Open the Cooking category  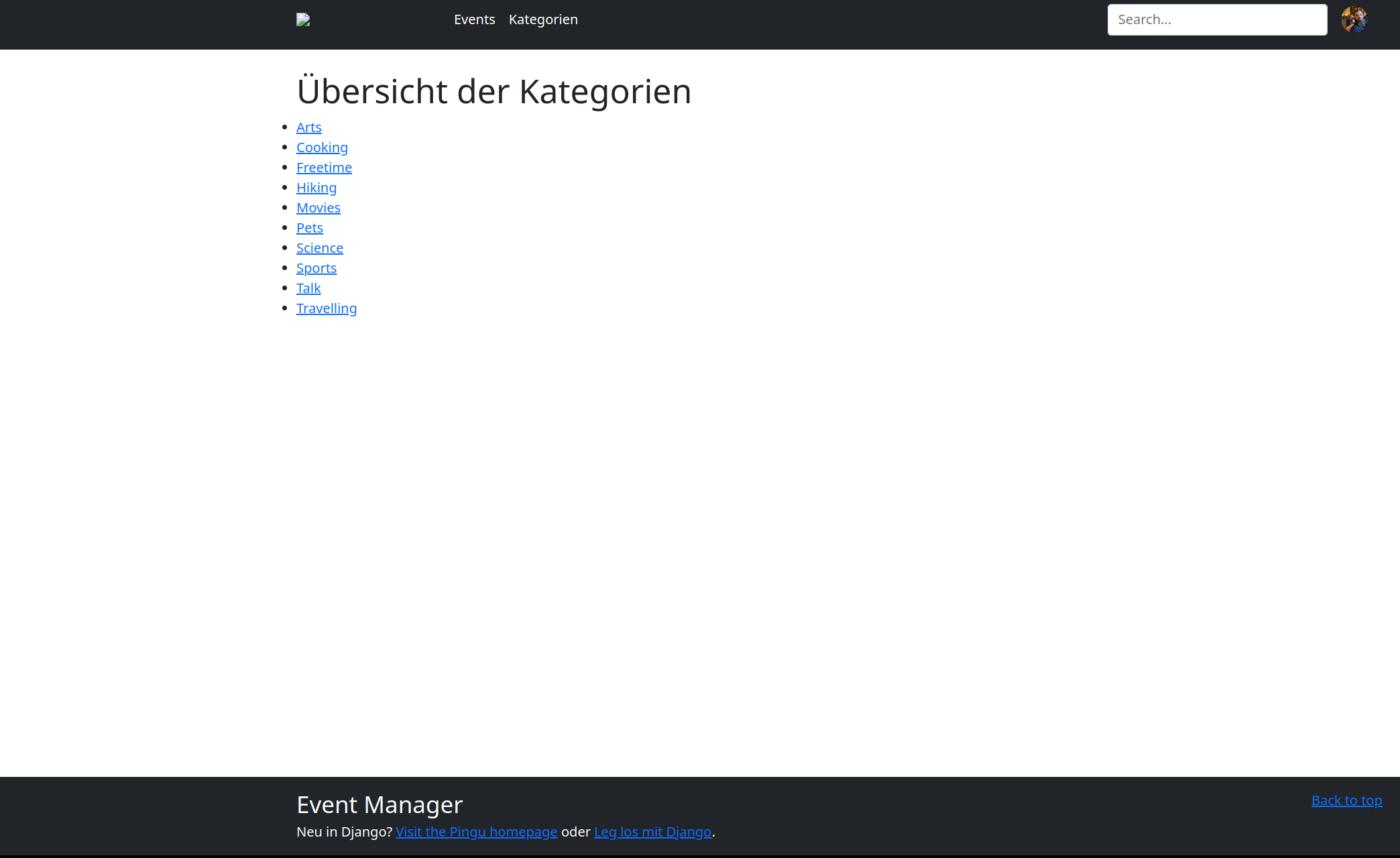click(322, 147)
